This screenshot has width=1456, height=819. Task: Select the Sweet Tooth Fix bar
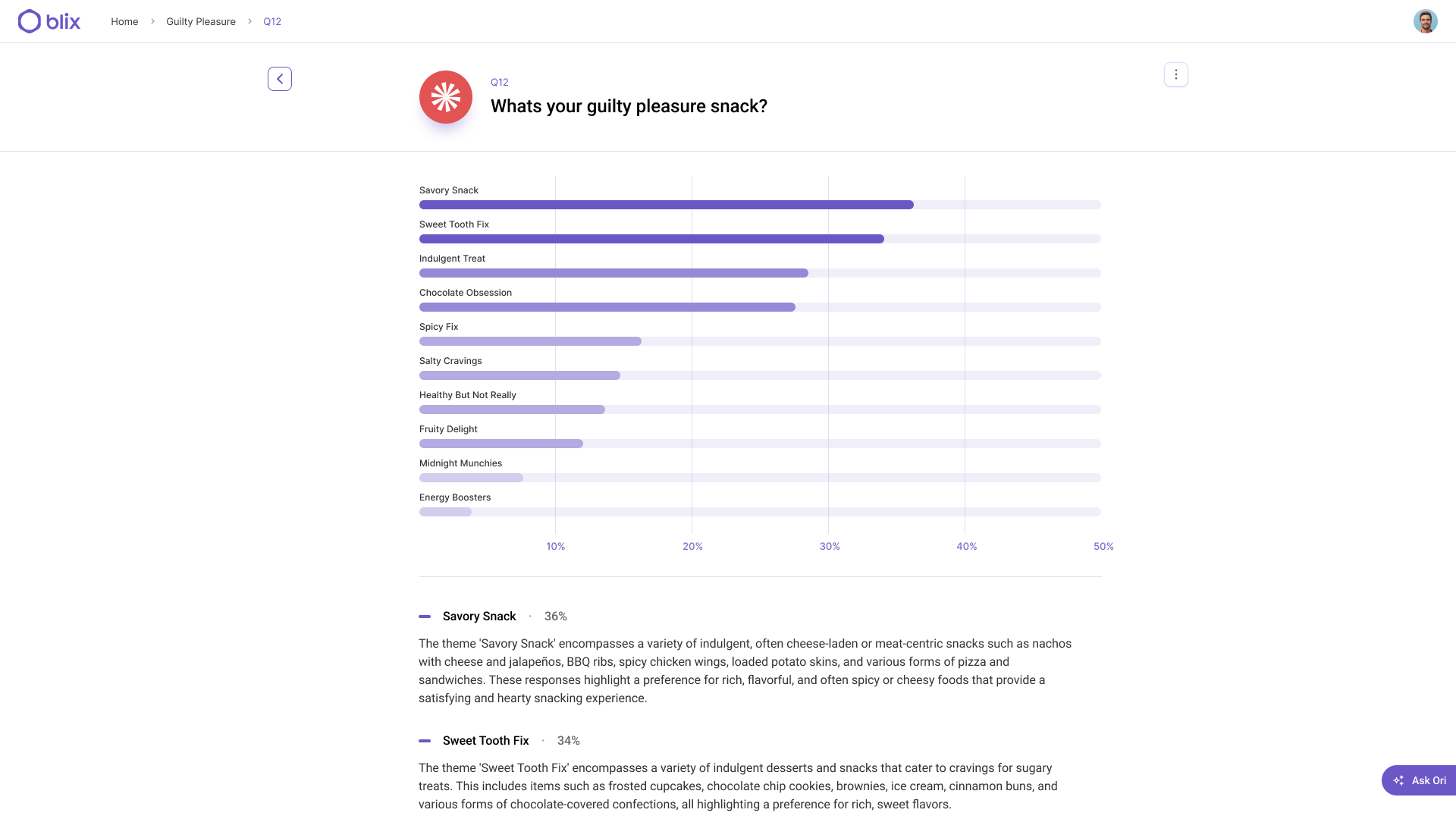click(651, 239)
